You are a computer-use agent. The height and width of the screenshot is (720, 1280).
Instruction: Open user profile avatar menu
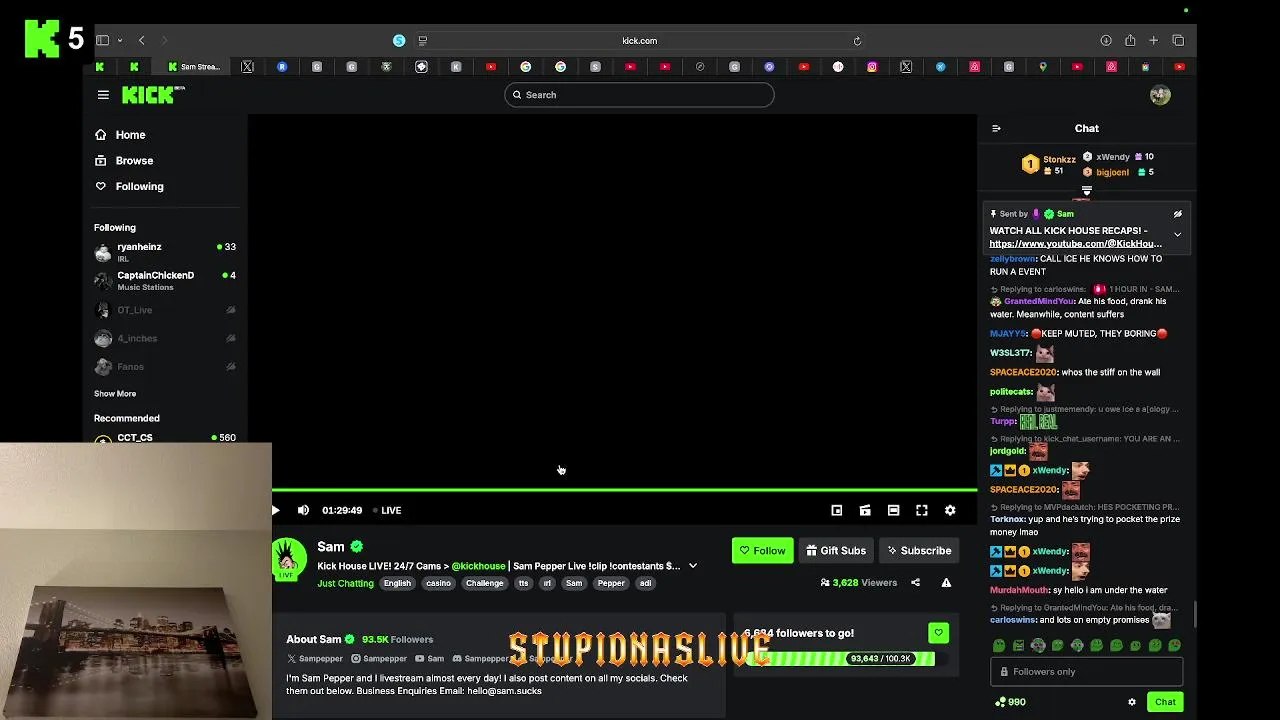1160,95
